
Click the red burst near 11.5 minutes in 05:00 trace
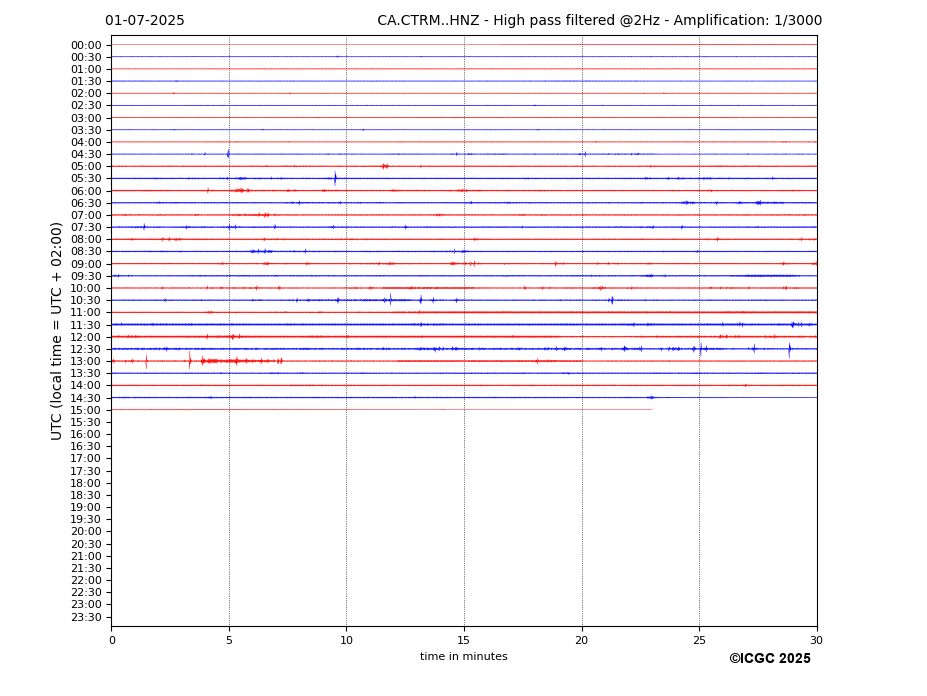click(385, 166)
